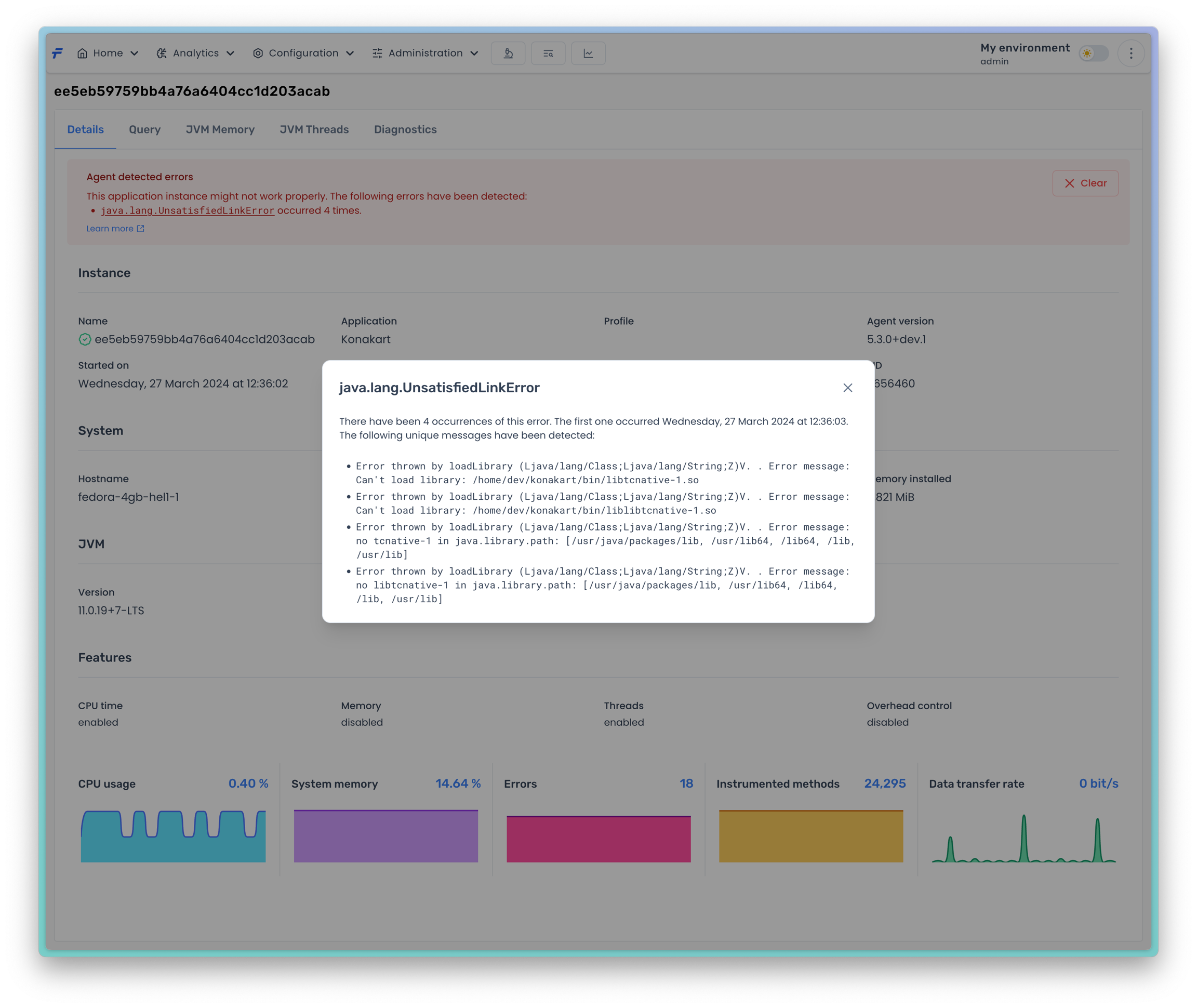1197x1008 pixels.
Task: Expand the Analytics dropdown menu
Action: (x=195, y=53)
